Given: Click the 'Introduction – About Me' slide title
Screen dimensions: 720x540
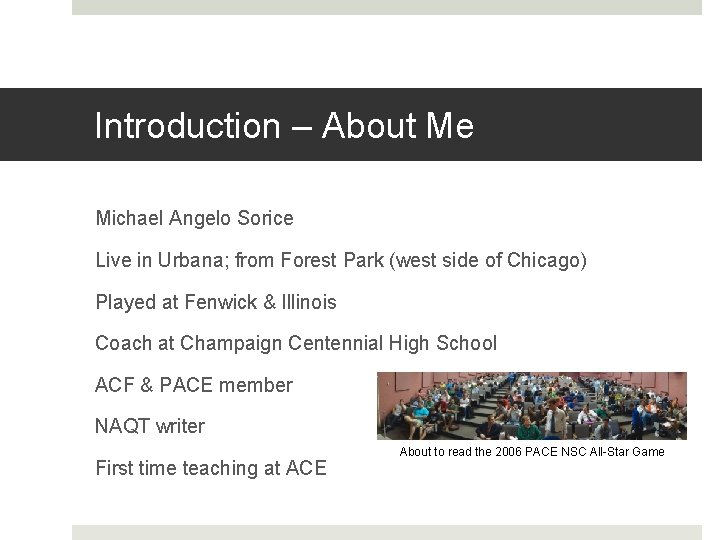Looking at the screenshot, I should tap(284, 126).
